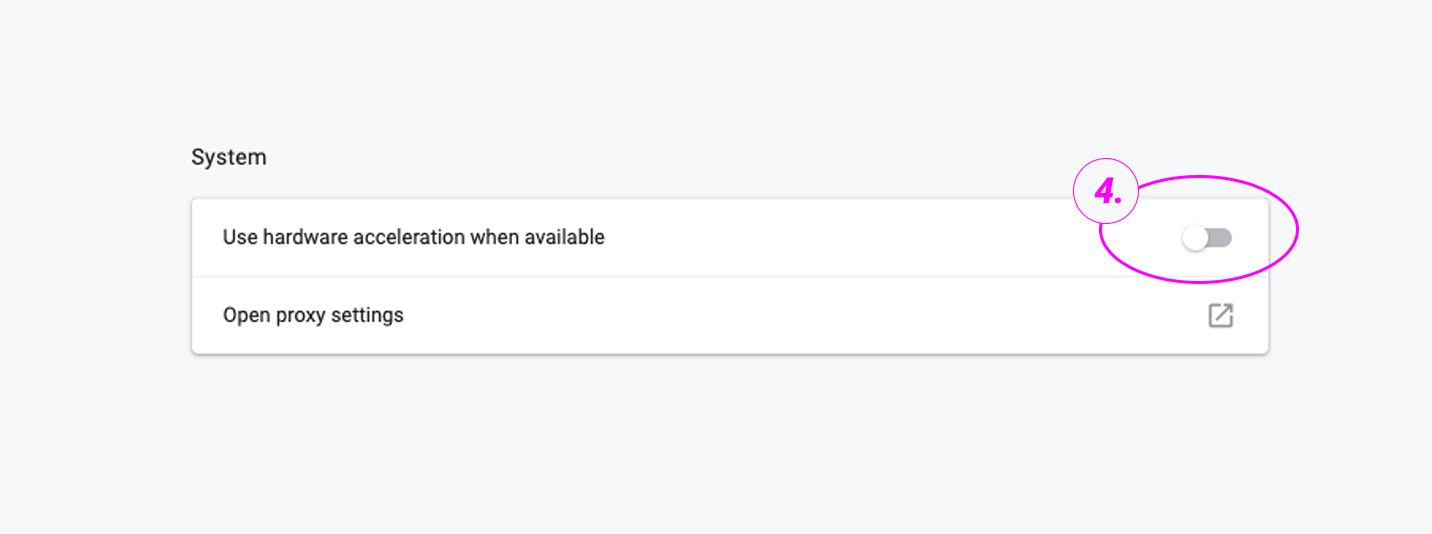Click the magenta oval outline around the toggle
The image size is (1432, 534).
tap(1297, 230)
